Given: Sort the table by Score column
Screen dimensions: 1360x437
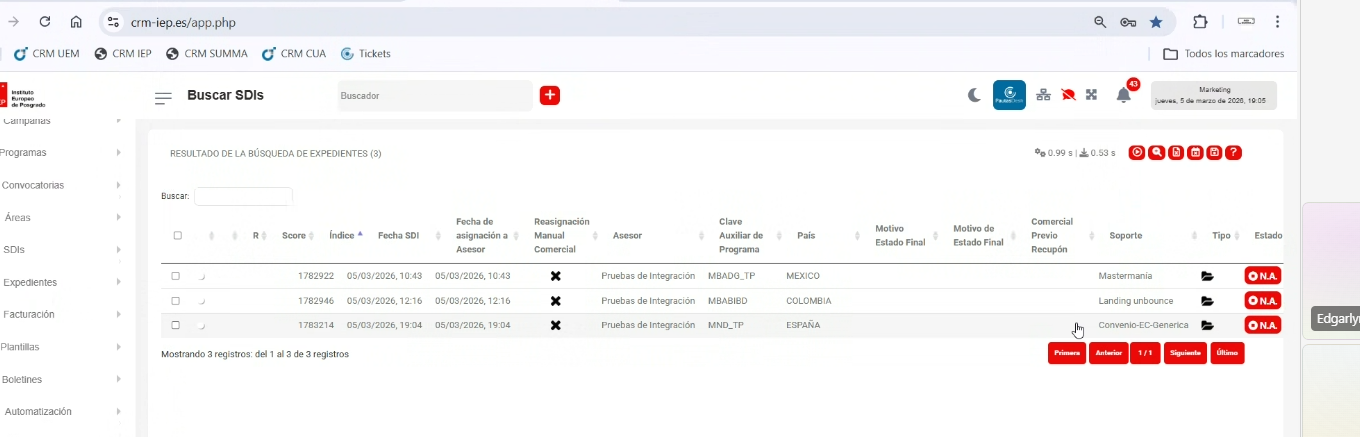Looking at the screenshot, I should click(x=297, y=236).
